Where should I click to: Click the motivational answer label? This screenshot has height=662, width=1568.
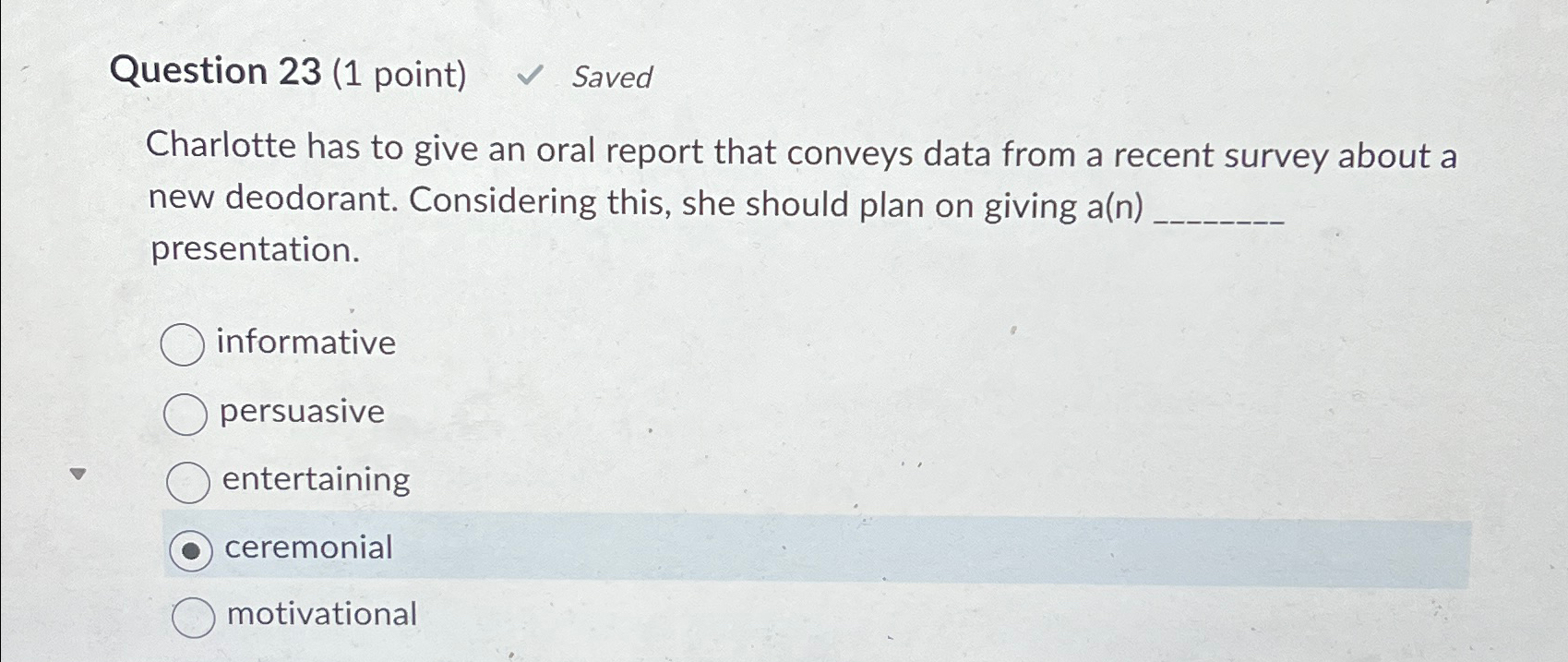point(319,616)
